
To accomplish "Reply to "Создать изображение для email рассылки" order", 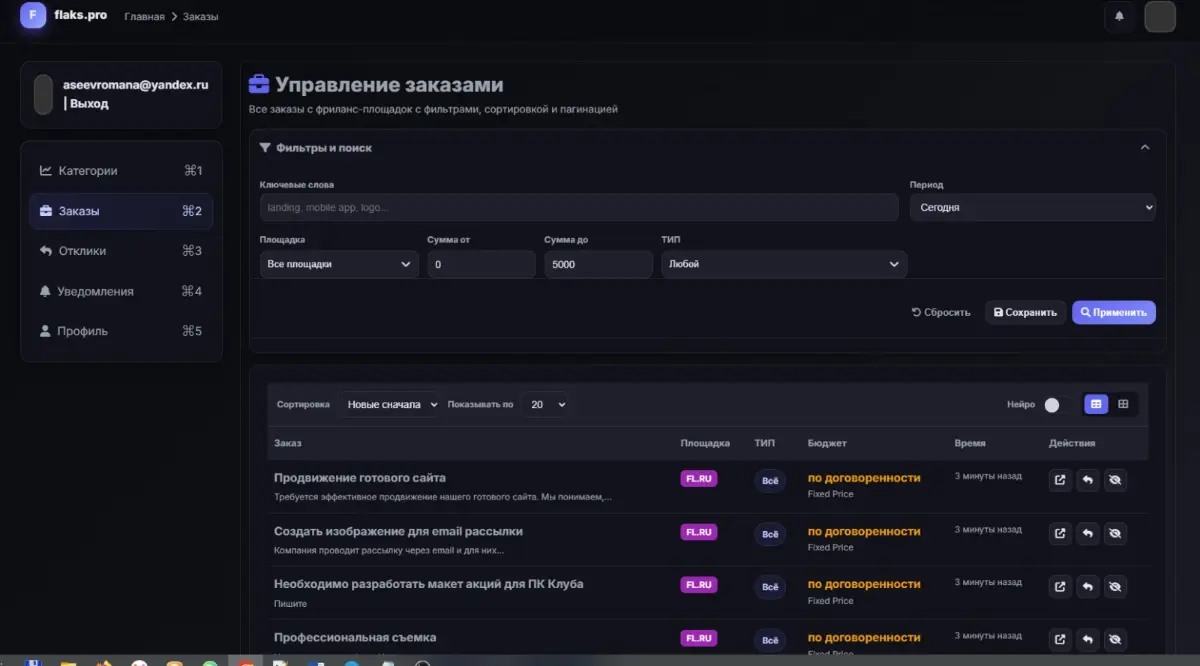I will pos(1088,533).
